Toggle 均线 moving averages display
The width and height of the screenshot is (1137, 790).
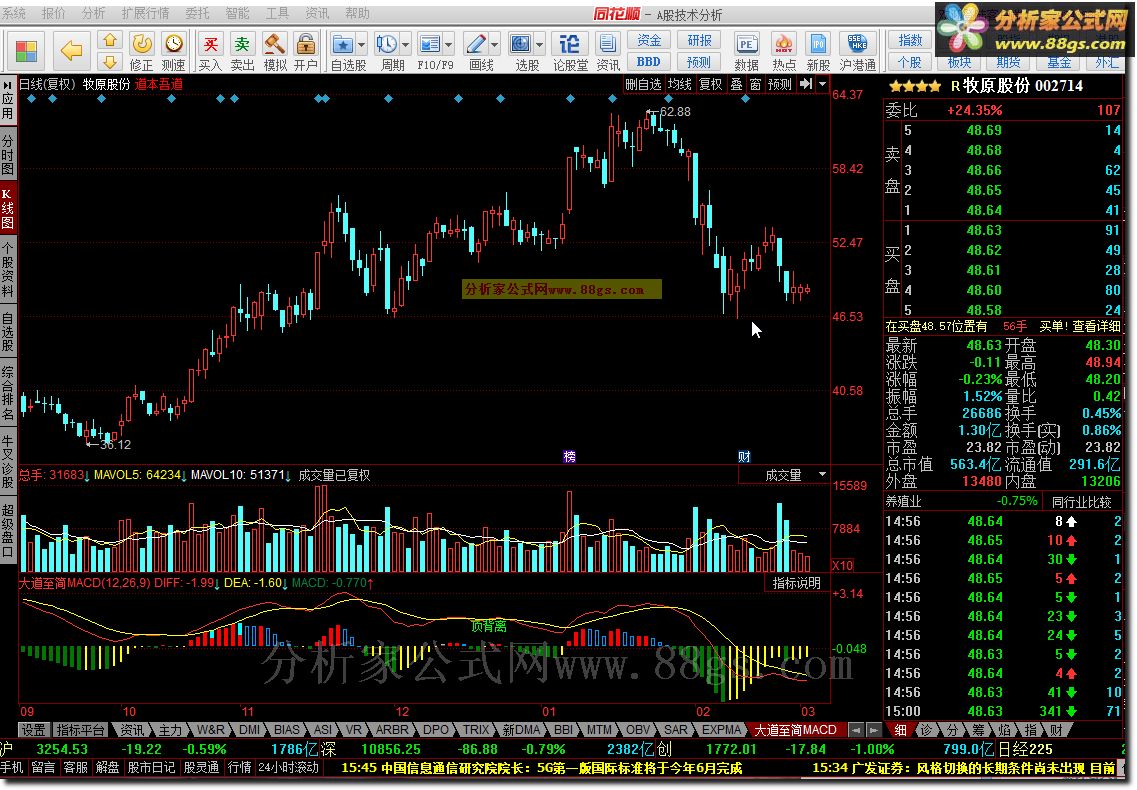tap(679, 84)
